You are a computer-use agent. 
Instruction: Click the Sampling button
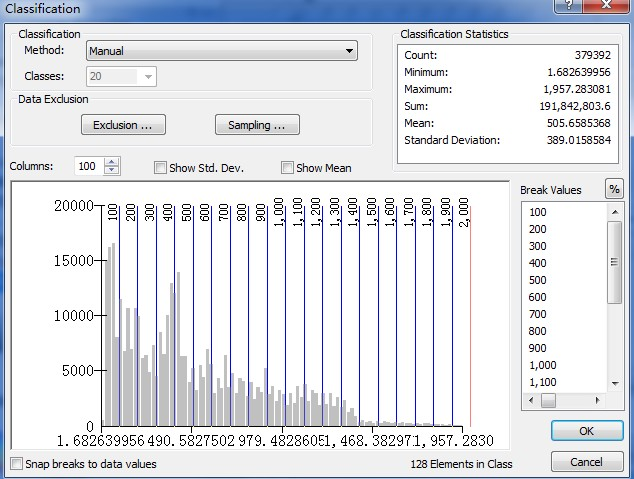pyautogui.click(x=257, y=125)
